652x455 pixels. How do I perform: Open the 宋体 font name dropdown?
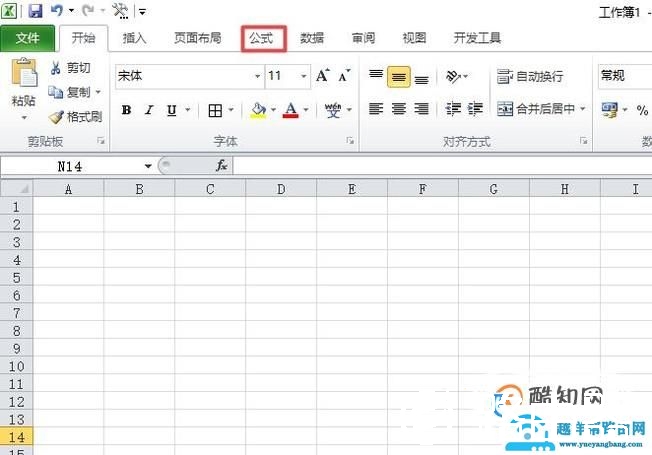pyautogui.click(x=257, y=77)
